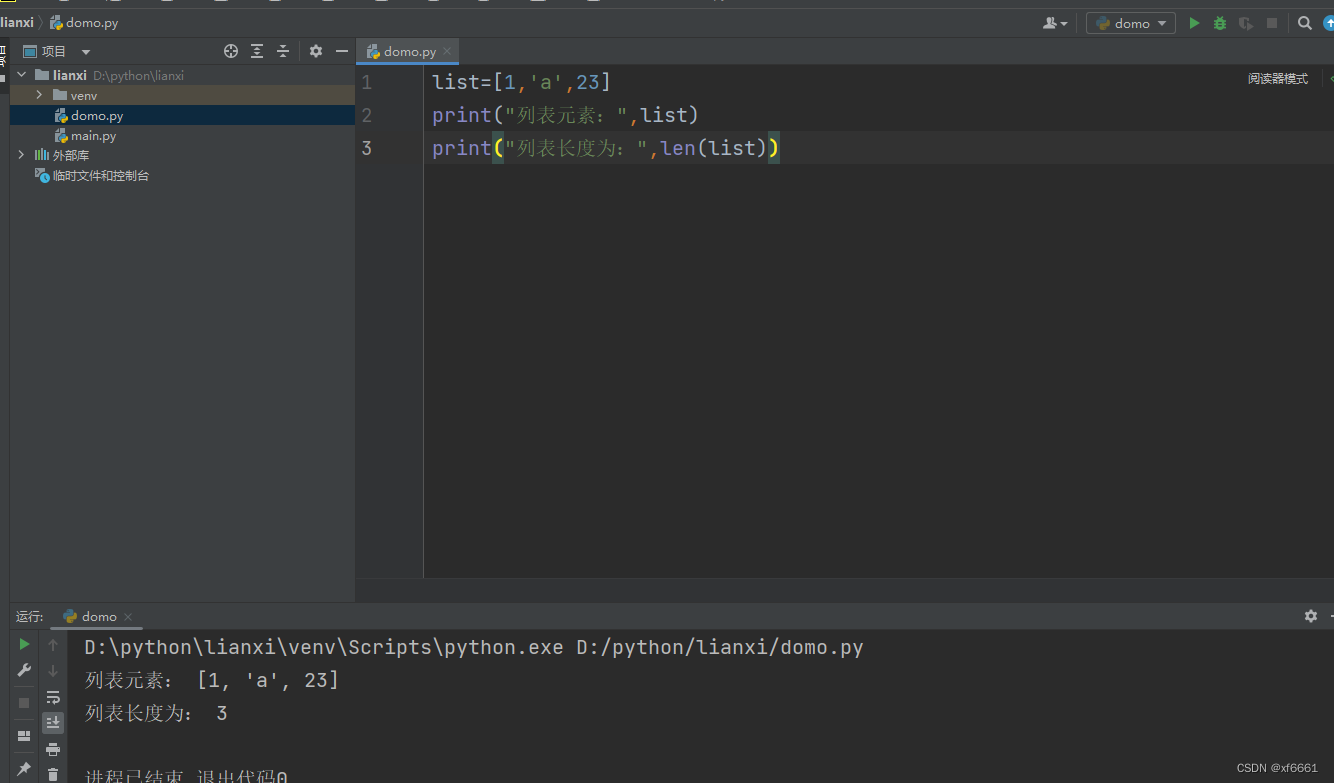The image size is (1334, 783).
Task: Click the print("列表元素：",list) line
Action: pos(565,115)
